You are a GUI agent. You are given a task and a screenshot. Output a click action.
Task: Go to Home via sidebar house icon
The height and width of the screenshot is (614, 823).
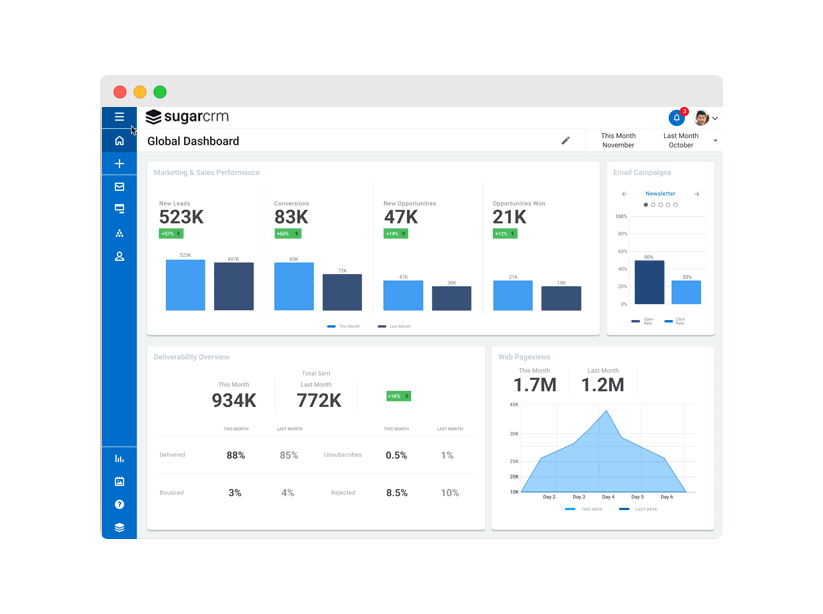[119, 140]
